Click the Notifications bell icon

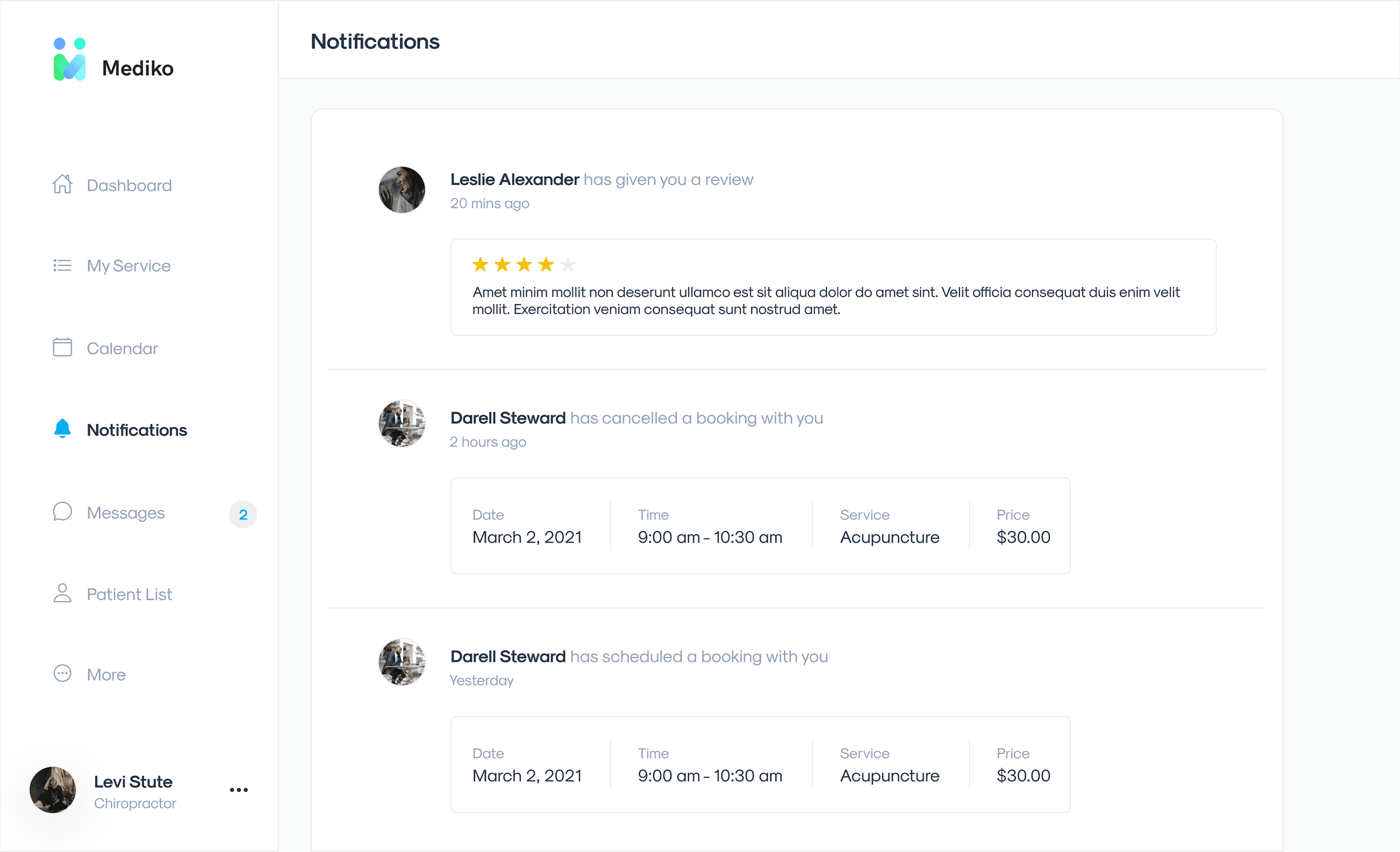tap(62, 429)
